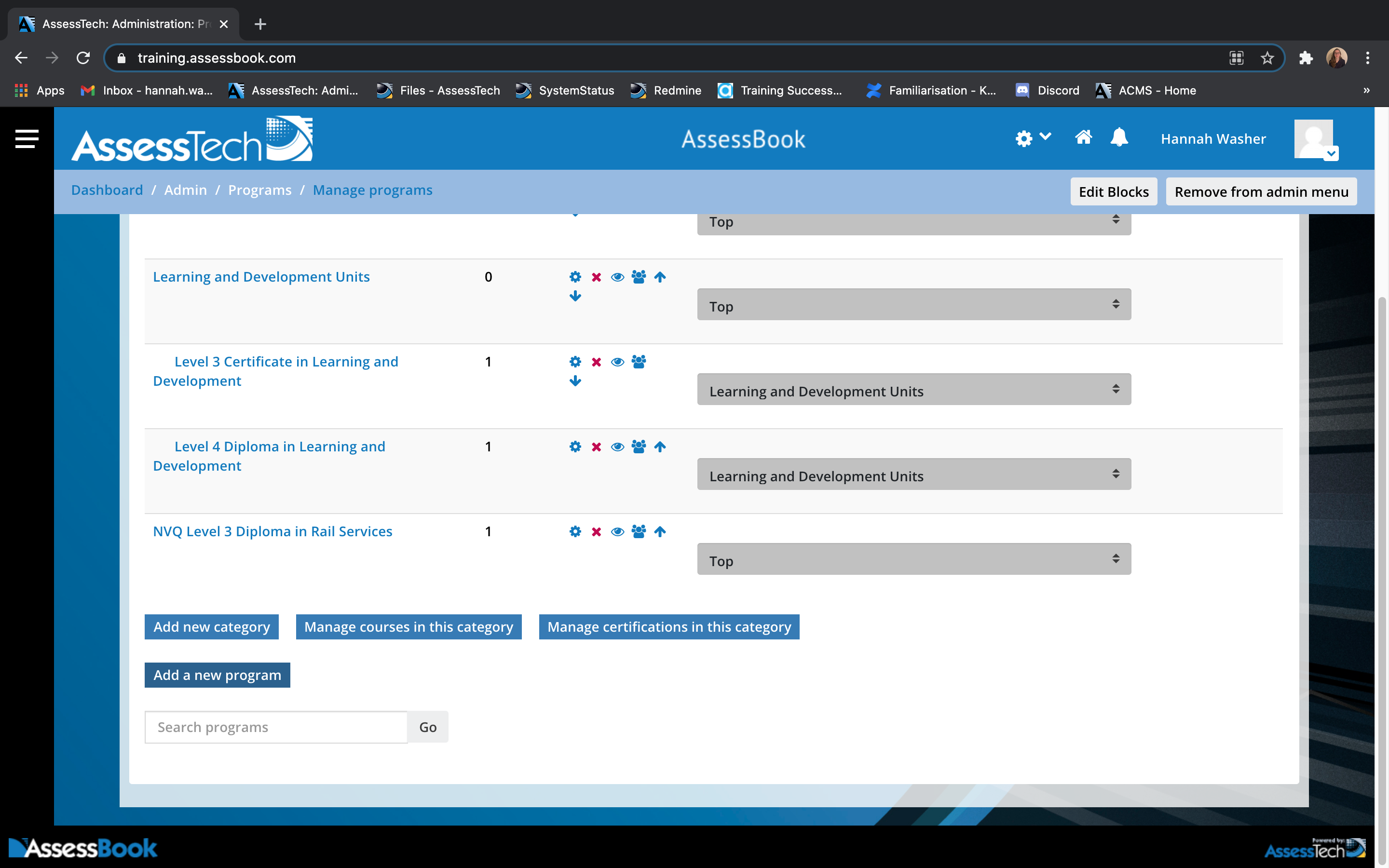
Task: Open role assignment icon for Learning and Development Units
Action: [639, 277]
